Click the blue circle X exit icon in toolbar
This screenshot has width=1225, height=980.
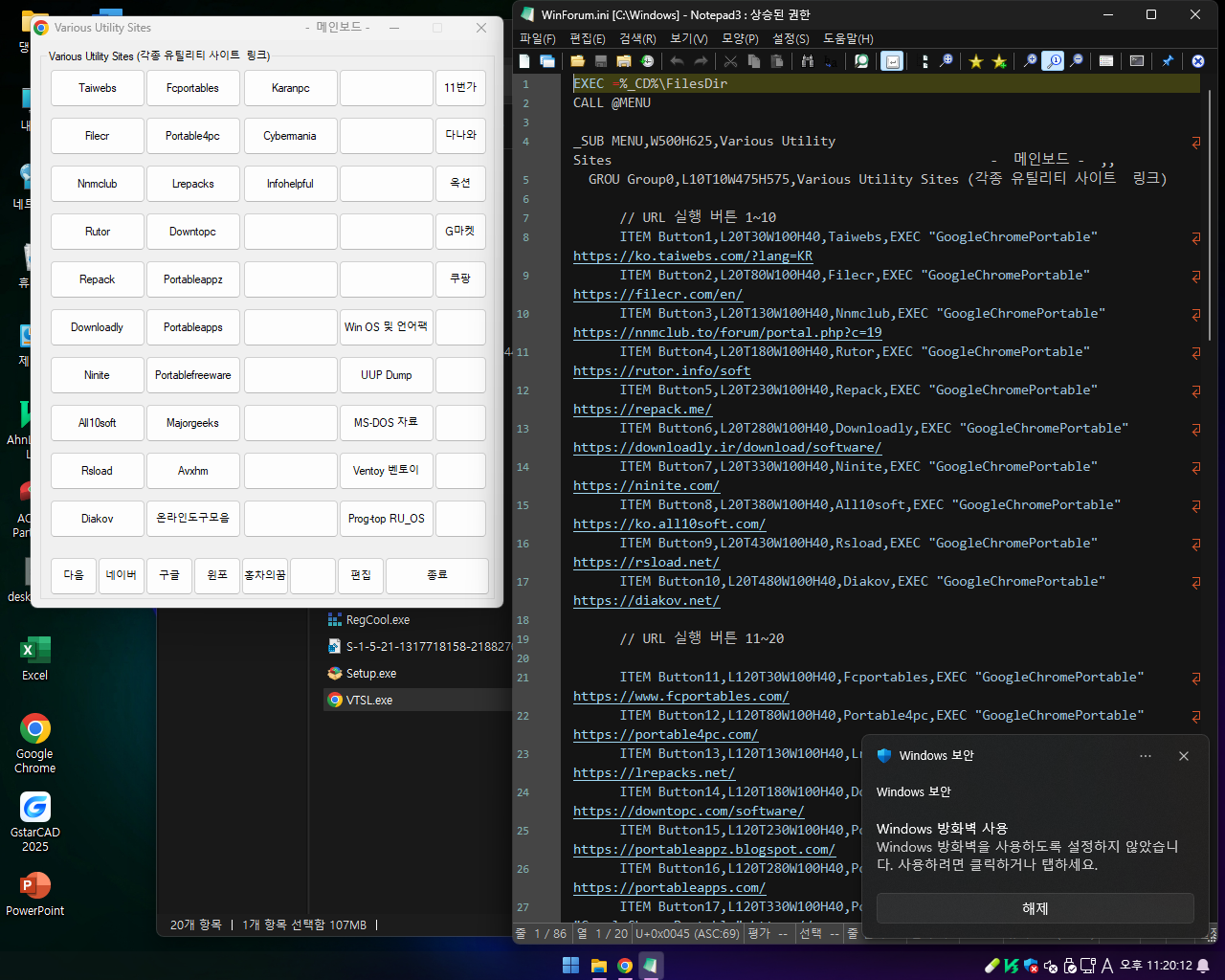pos(1198,61)
